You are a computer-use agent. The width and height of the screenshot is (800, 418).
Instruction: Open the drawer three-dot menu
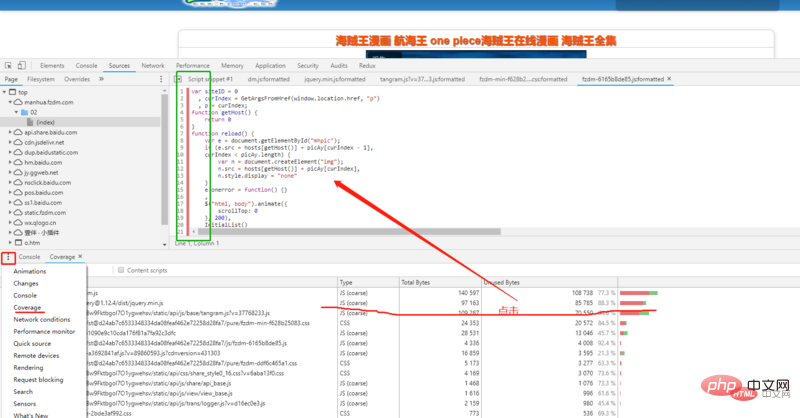tap(8, 257)
